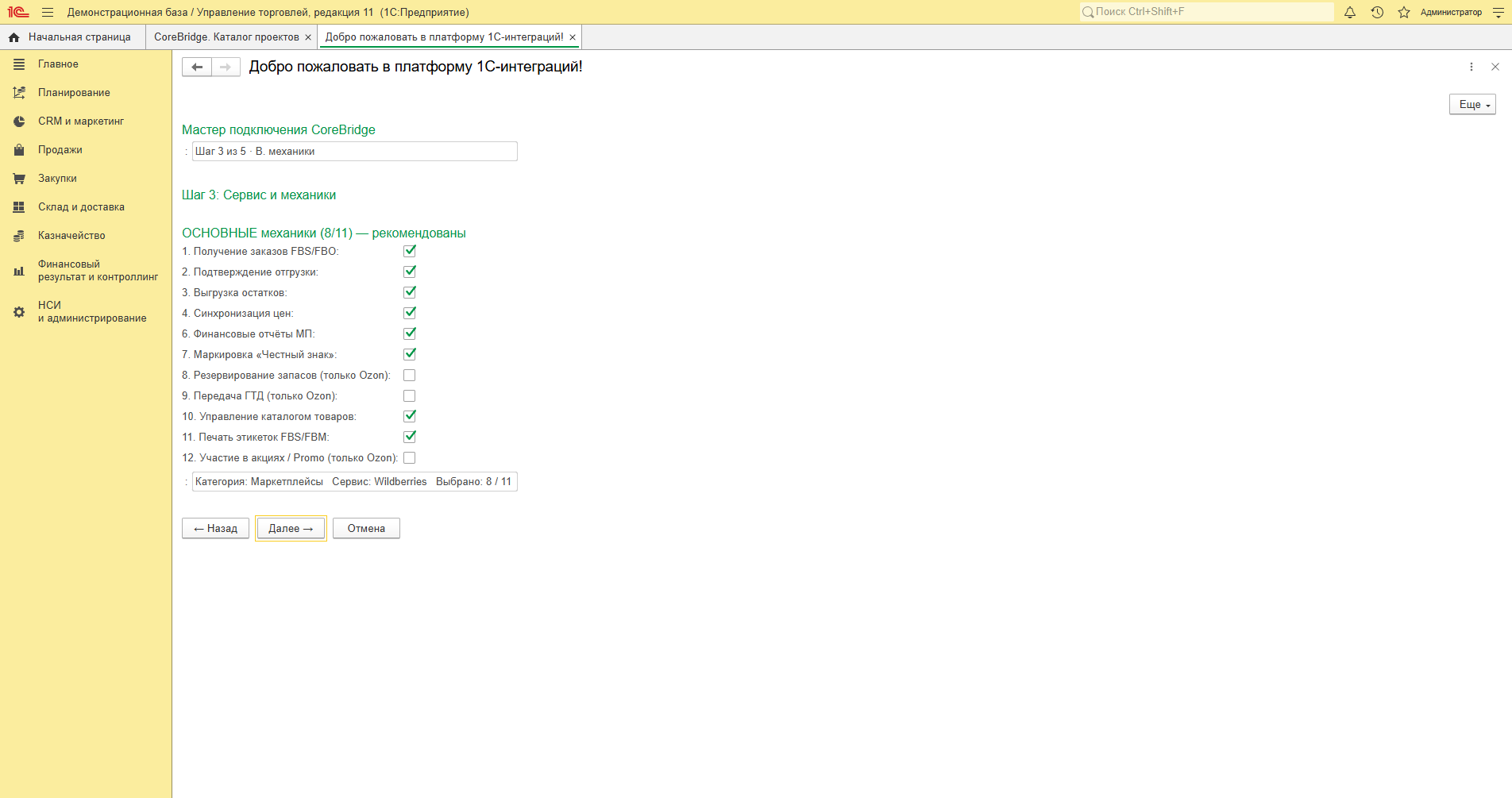Click the search field Поиск Ctrl+Shift+F
1512x798 pixels.
point(1206,12)
